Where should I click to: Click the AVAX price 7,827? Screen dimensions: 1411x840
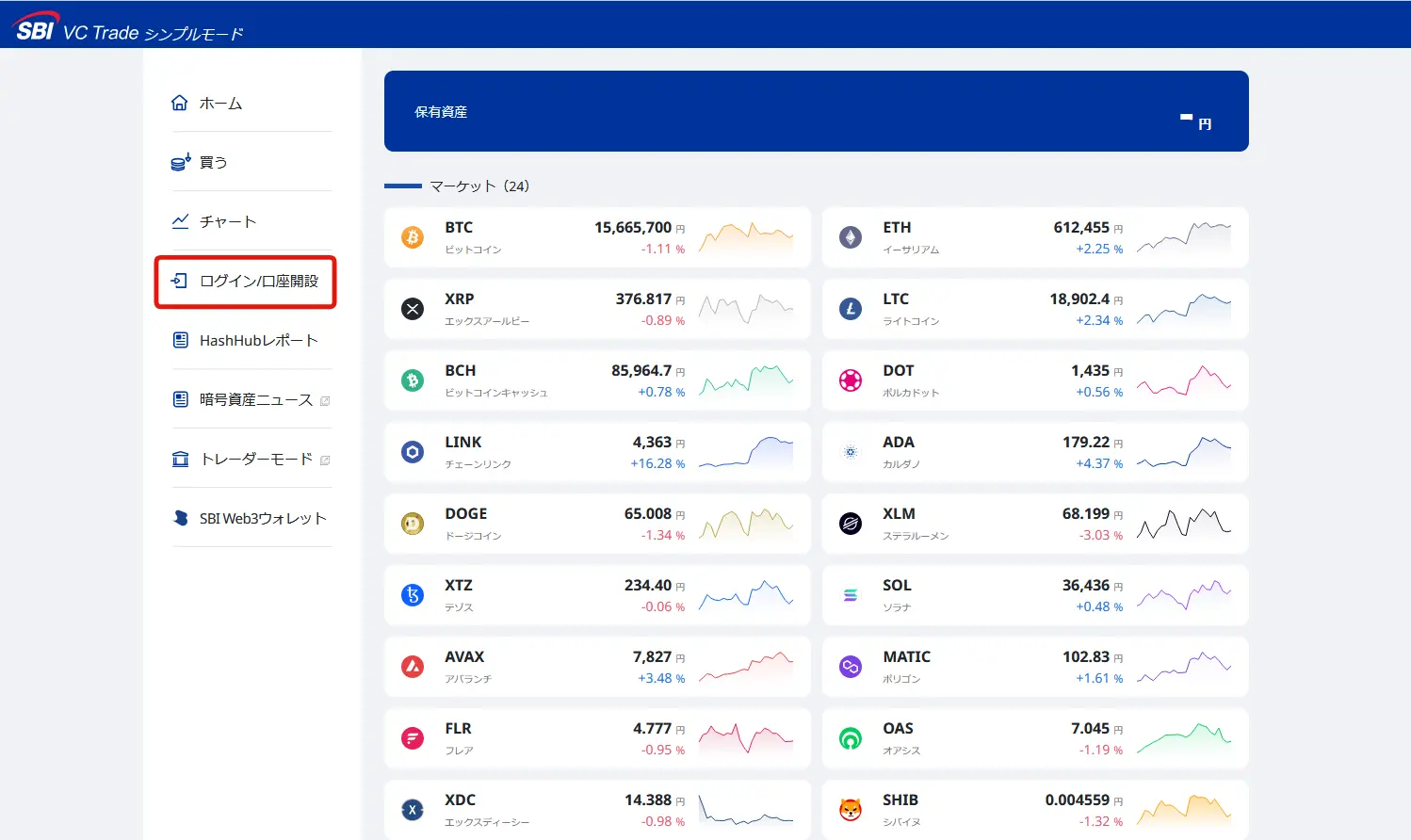click(652, 657)
